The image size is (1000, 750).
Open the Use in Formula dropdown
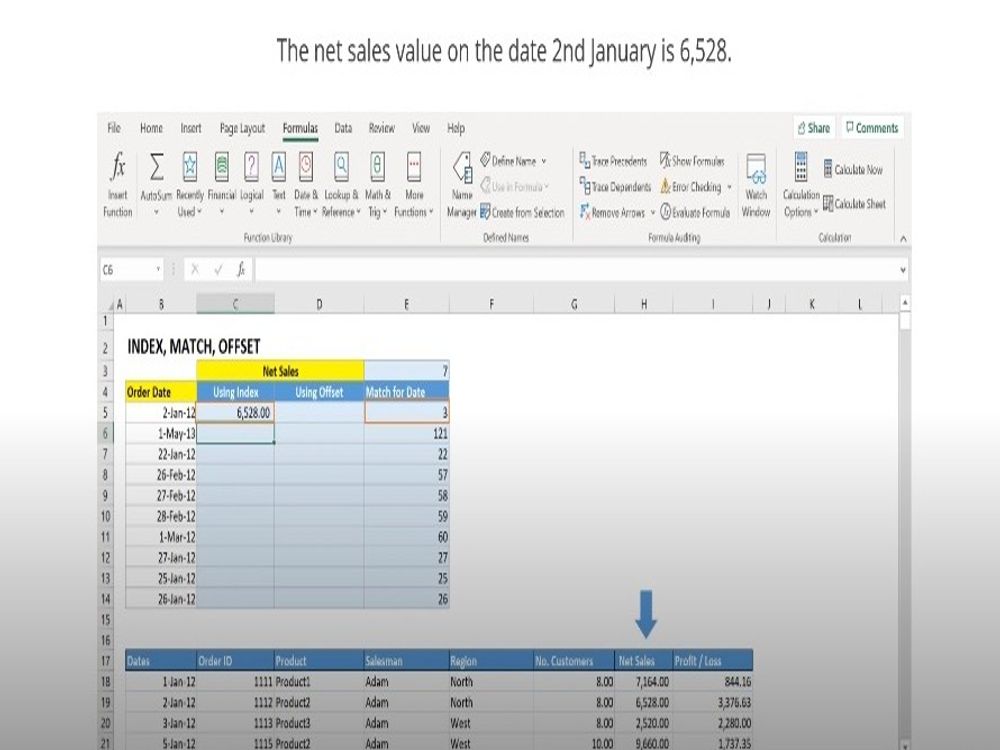point(515,186)
